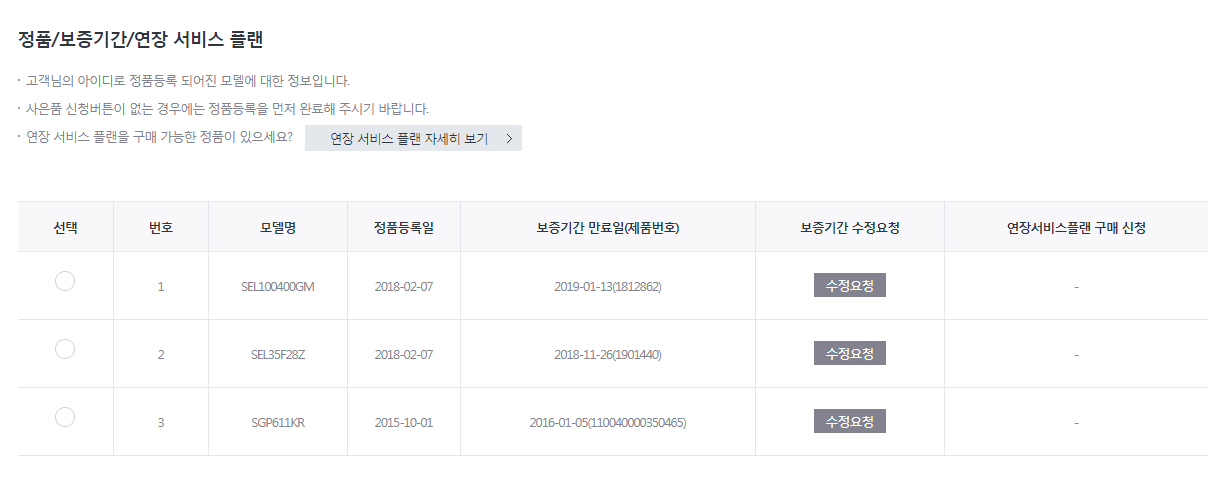1228x496 pixels.
Task: Click the 번호 column header
Action: (x=161, y=227)
